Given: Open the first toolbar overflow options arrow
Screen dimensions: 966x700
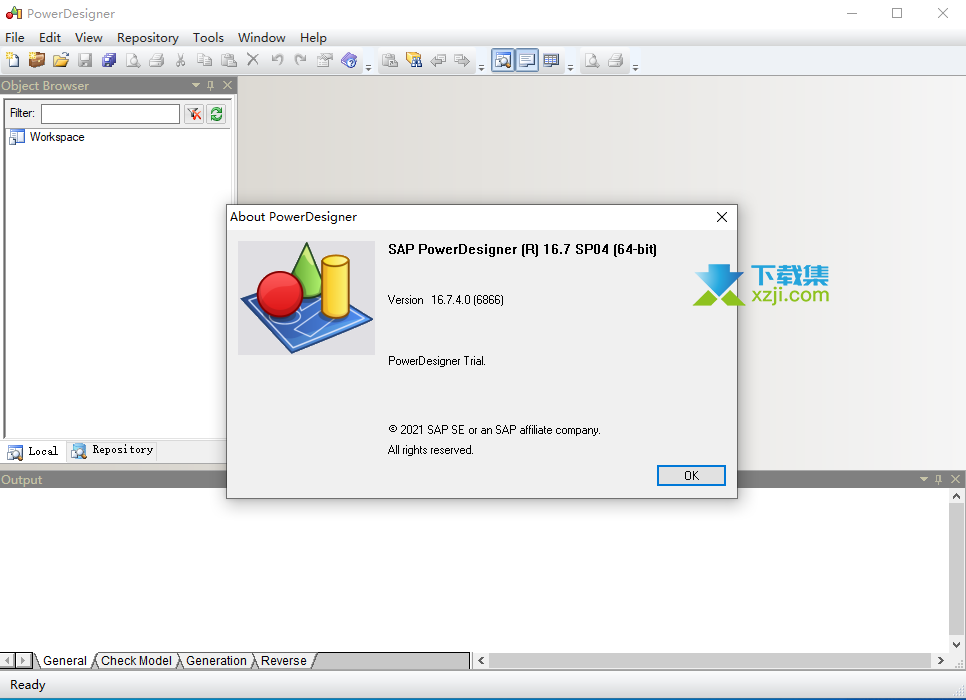Looking at the screenshot, I should click(x=368, y=68).
